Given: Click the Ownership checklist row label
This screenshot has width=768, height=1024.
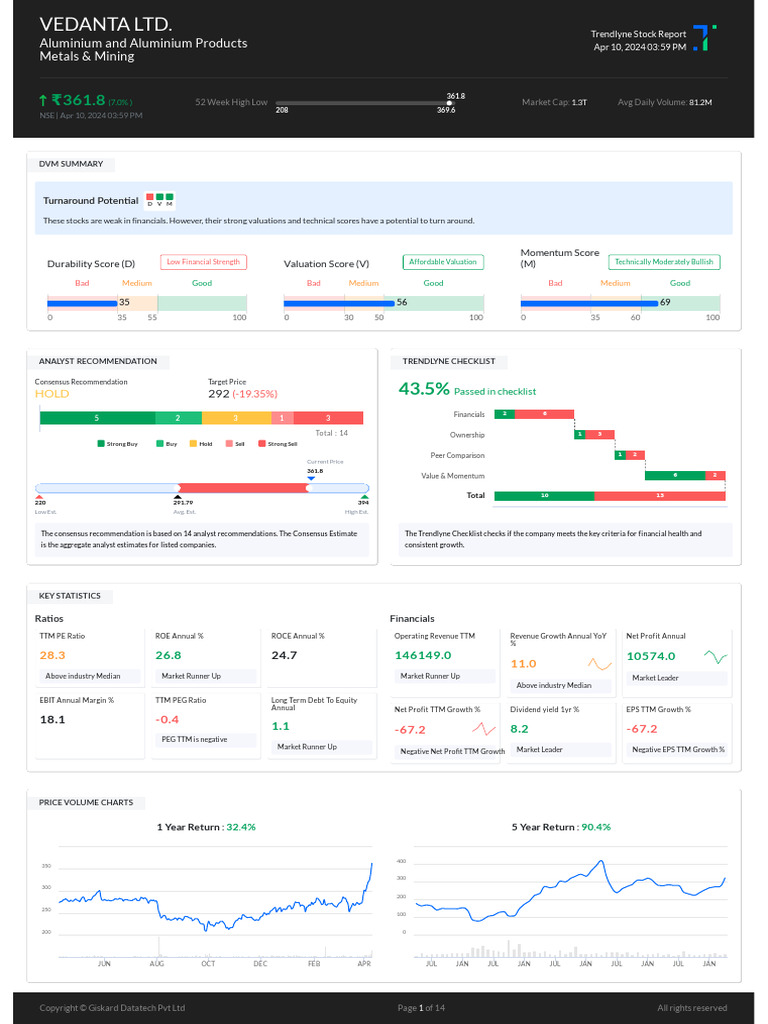Looking at the screenshot, I should pyautogui.click(x=467, y=435).
